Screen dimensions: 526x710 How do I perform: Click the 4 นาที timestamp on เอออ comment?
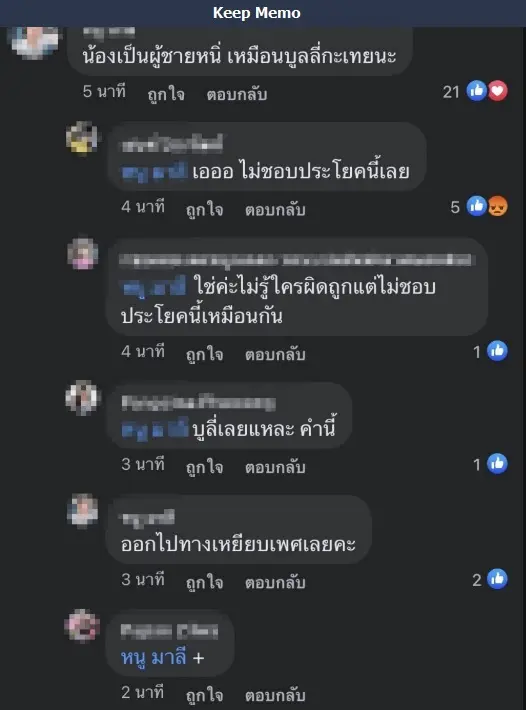coord(143,207)
